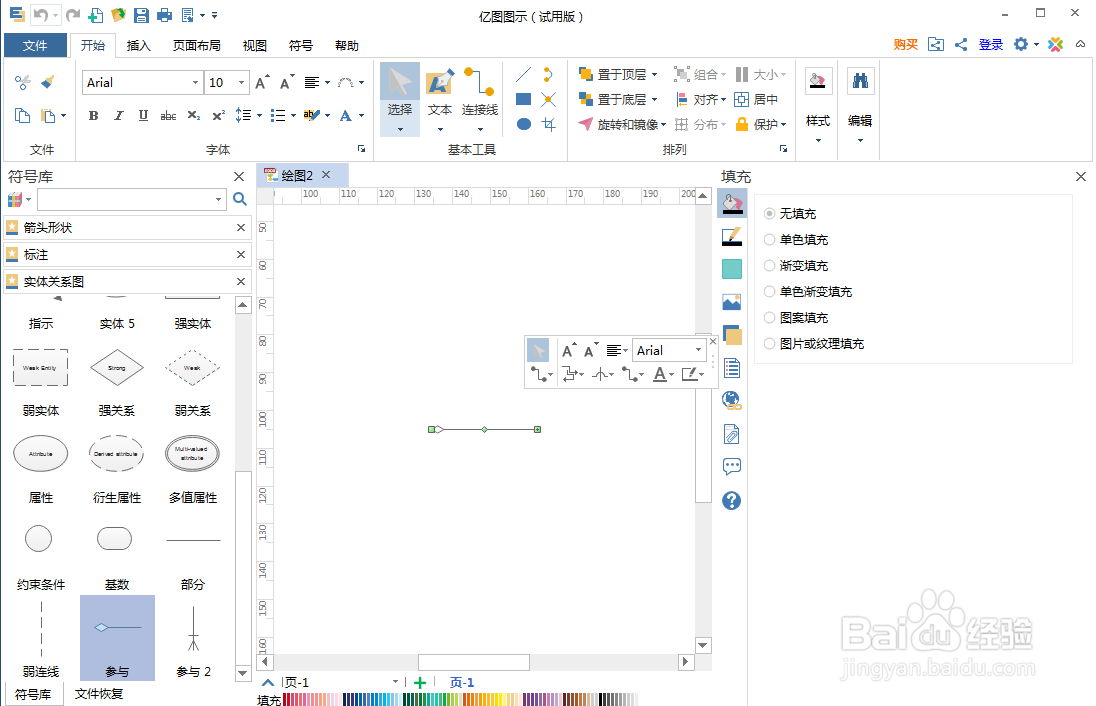This screenshot has height=706, width=1096.
Task: Select the 图片或纹理填充 radio option
Action: (x=770, y=344)
